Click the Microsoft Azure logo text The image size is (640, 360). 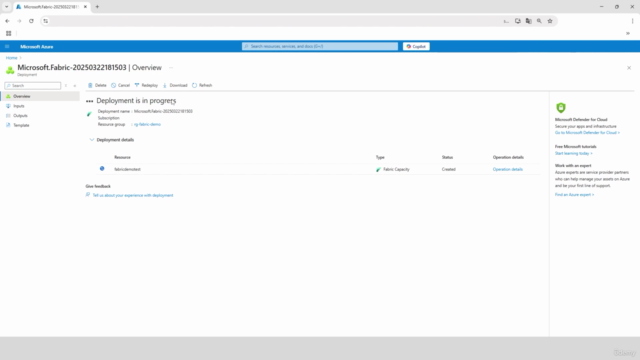(37, 47)
